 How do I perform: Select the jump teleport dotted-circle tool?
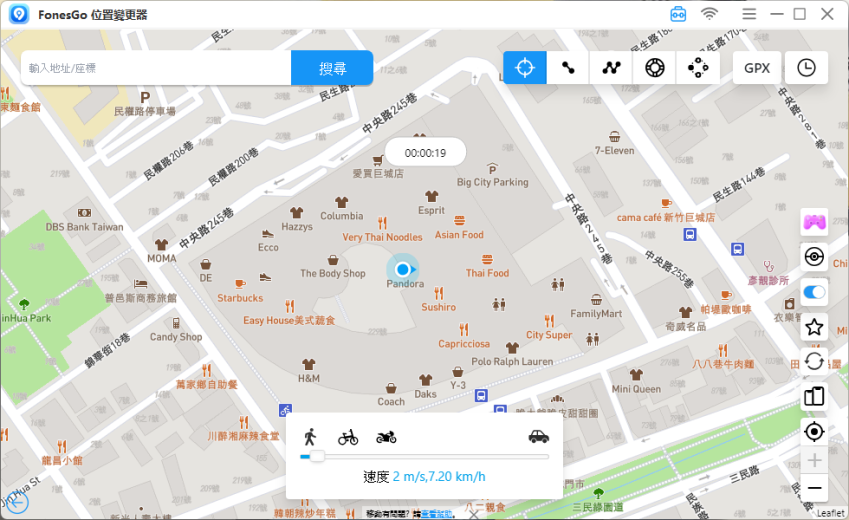pos(698,68)
